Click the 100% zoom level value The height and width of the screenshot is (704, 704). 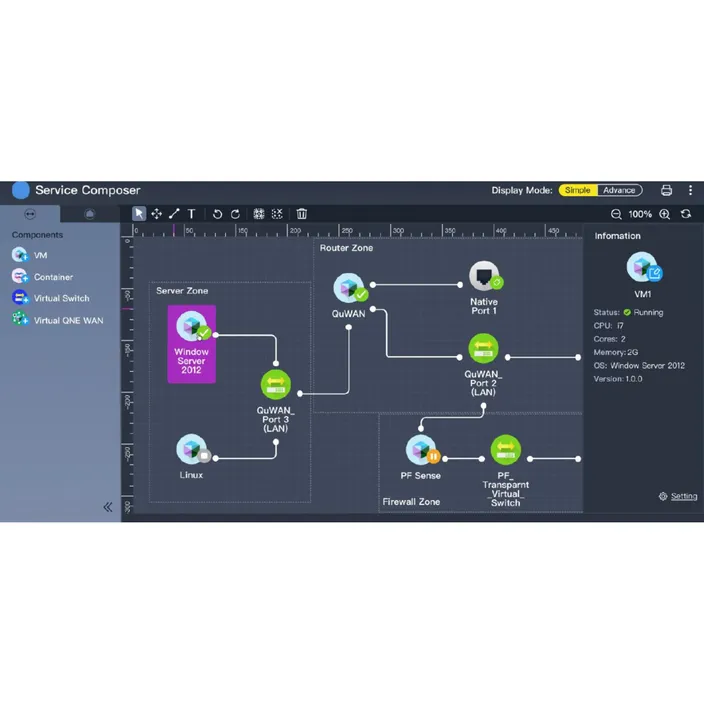point(640,214)
